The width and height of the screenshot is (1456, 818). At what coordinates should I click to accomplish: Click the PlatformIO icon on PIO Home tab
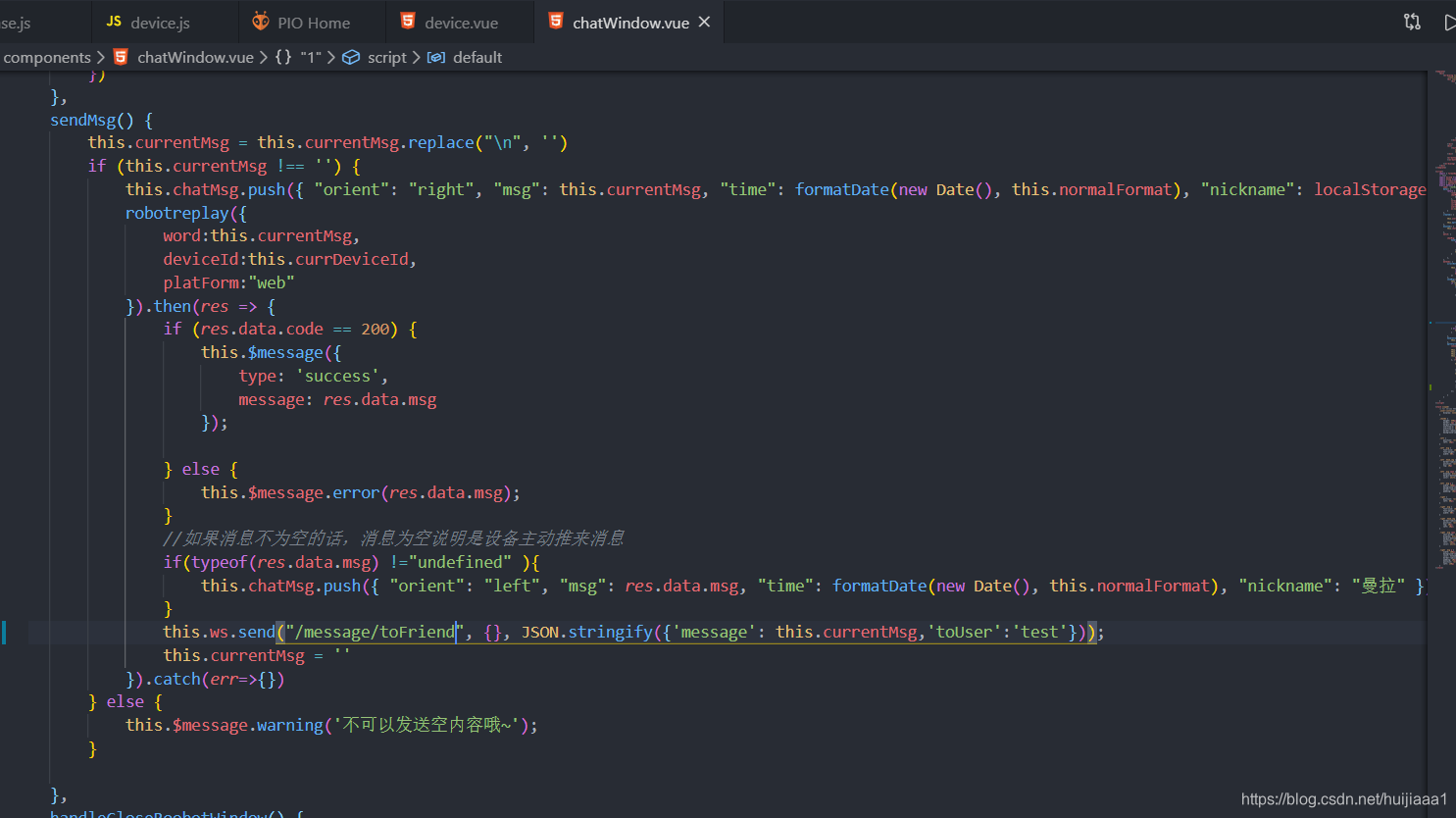click(260, 22)
